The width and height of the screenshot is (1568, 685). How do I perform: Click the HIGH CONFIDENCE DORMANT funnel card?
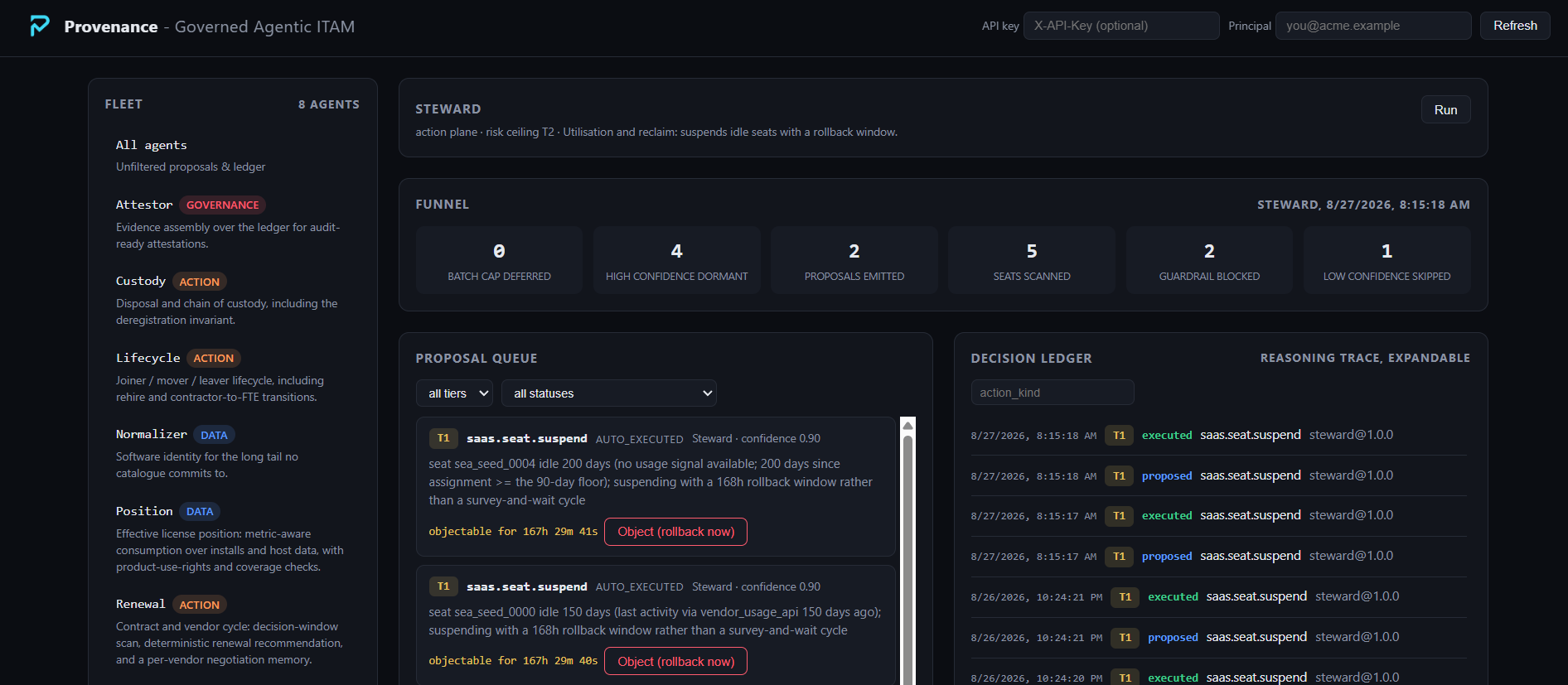click(677, 260)
